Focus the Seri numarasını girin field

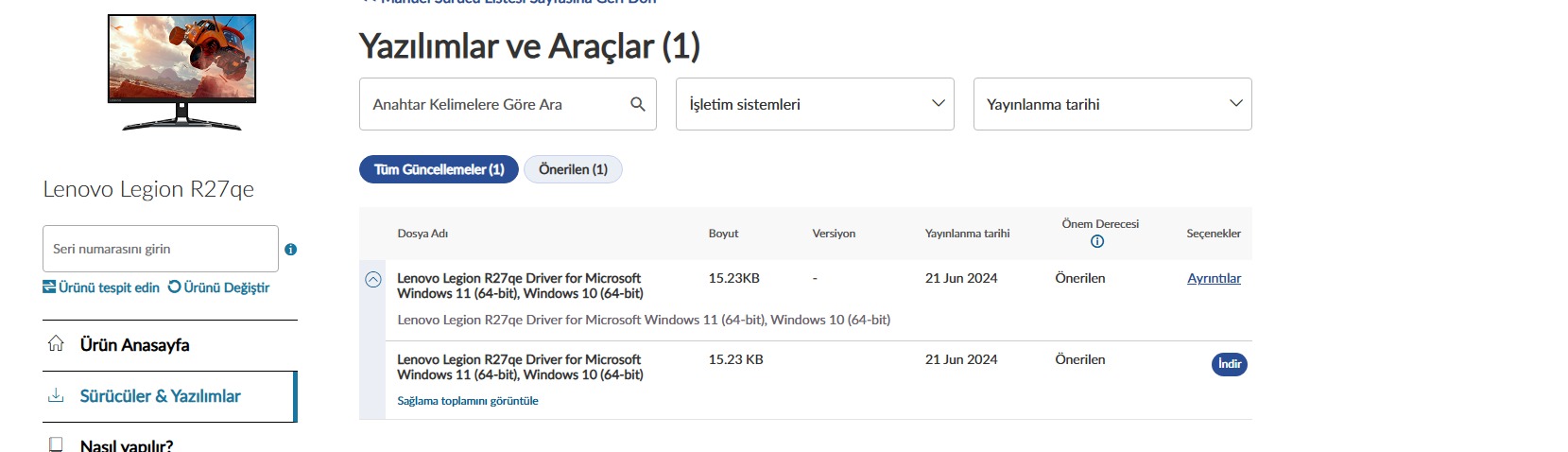[161, 249]
